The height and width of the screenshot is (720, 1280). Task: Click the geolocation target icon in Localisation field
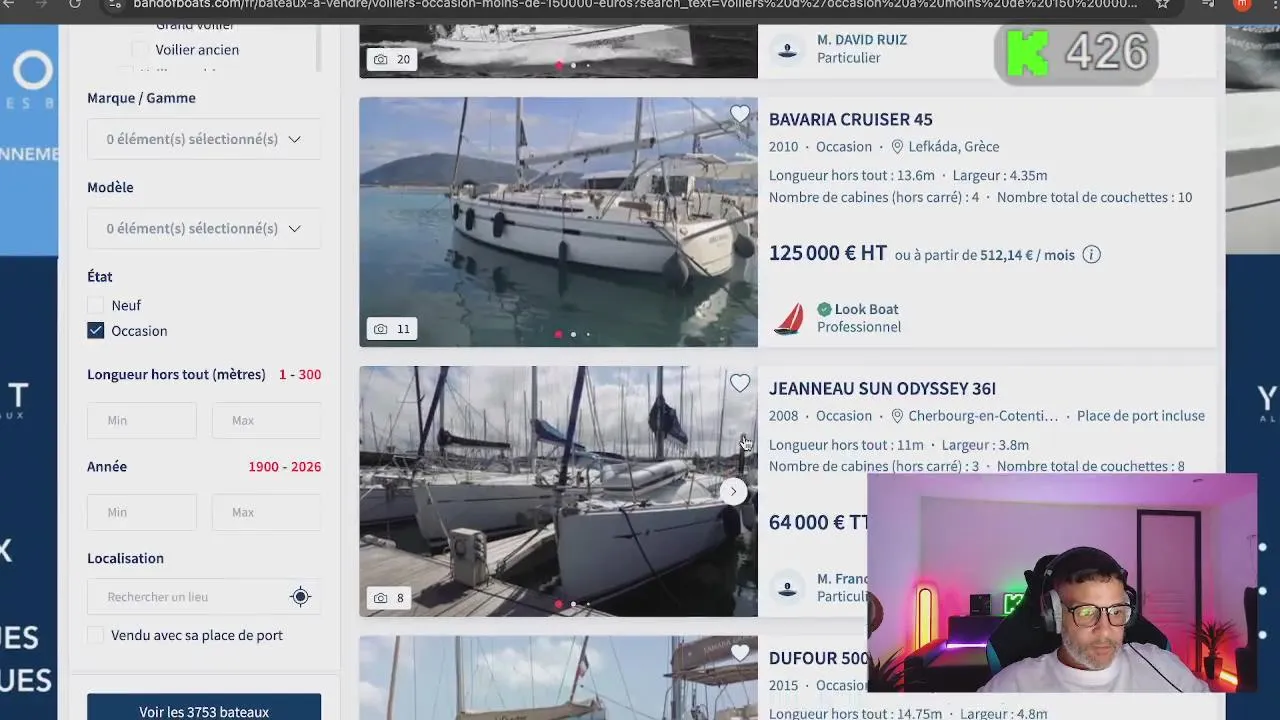tap(300, 597)
